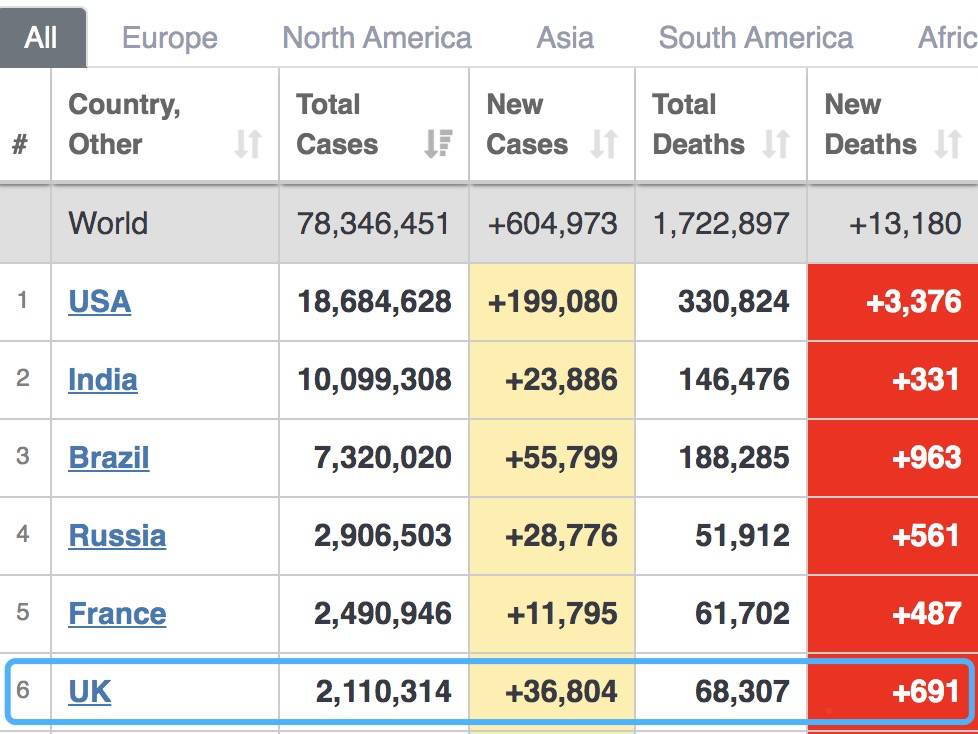The image size is (978, 734).
Task: Show the South America tab
Action: tap(755, 38)
